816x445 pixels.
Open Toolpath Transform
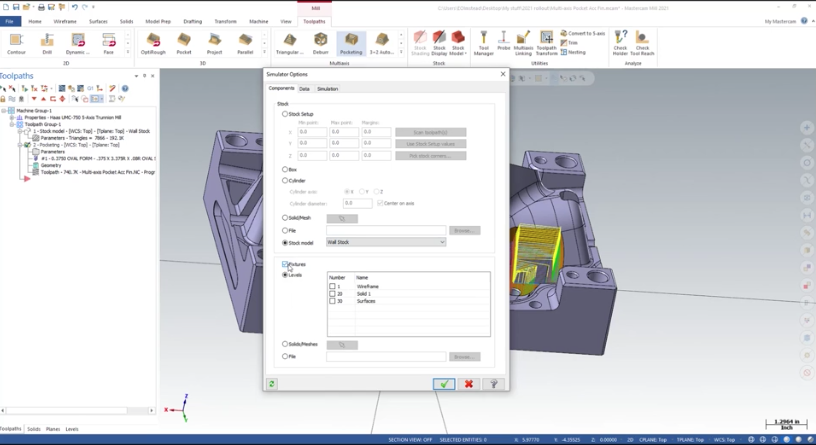tap(546, 44)
